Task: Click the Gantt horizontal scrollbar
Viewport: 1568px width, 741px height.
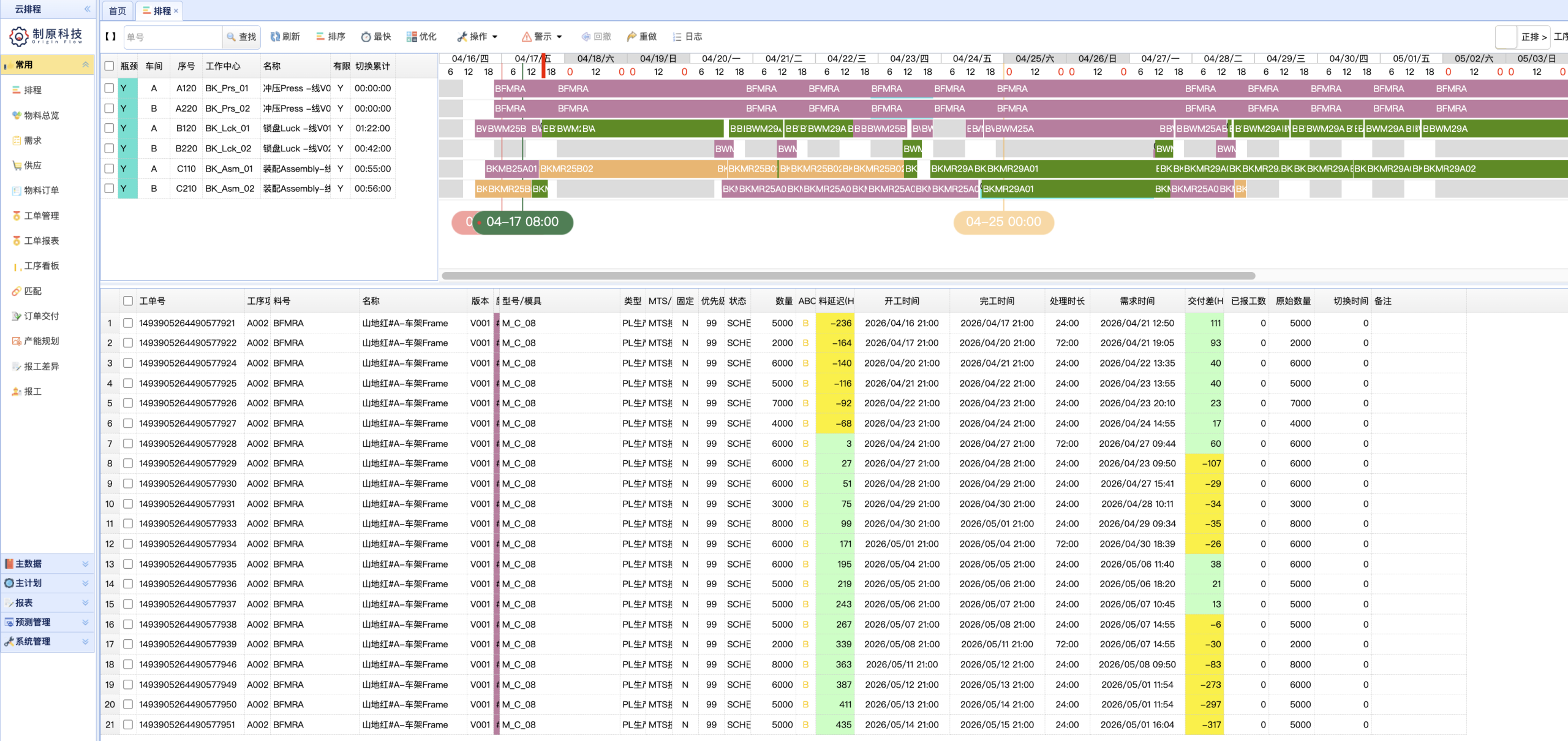Action: pyautogui.click(x=848, y=276)
